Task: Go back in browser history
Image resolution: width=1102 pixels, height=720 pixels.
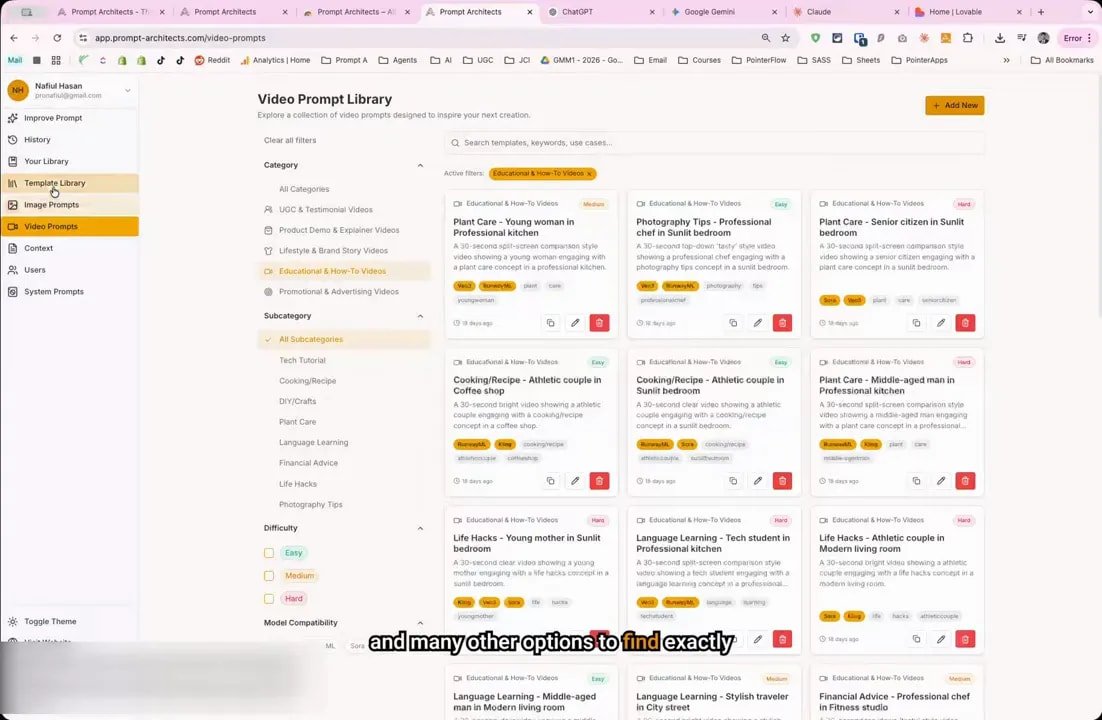Action: pyautogui.click(x=14, y=38)
